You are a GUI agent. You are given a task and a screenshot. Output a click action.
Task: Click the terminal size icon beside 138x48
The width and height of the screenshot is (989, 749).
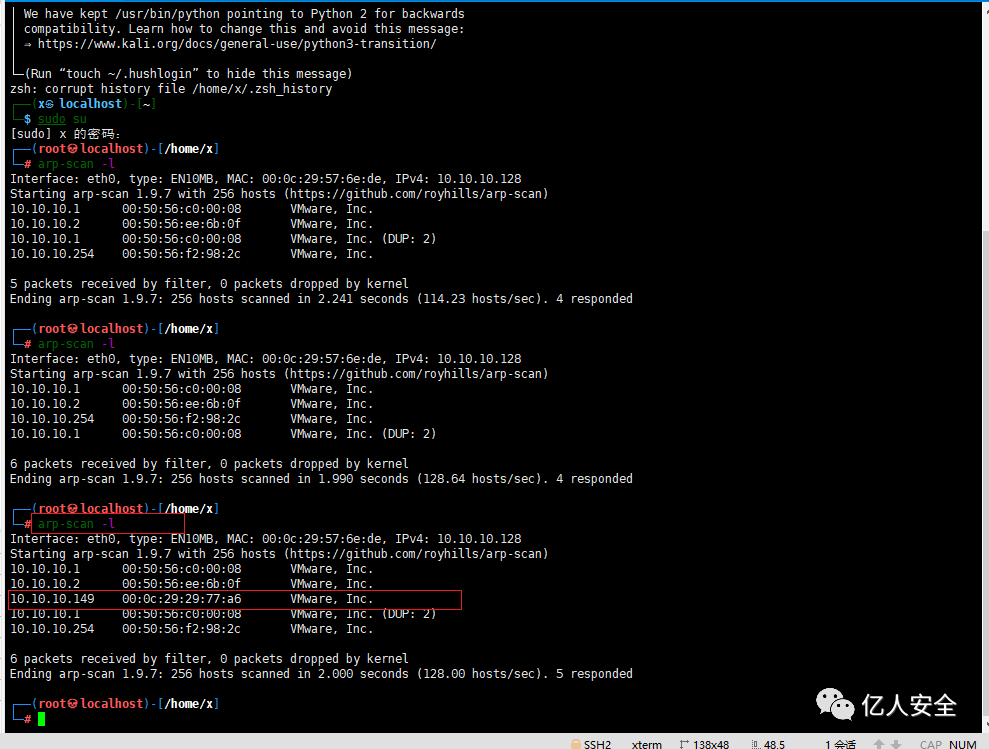click(x=684, y=745)
